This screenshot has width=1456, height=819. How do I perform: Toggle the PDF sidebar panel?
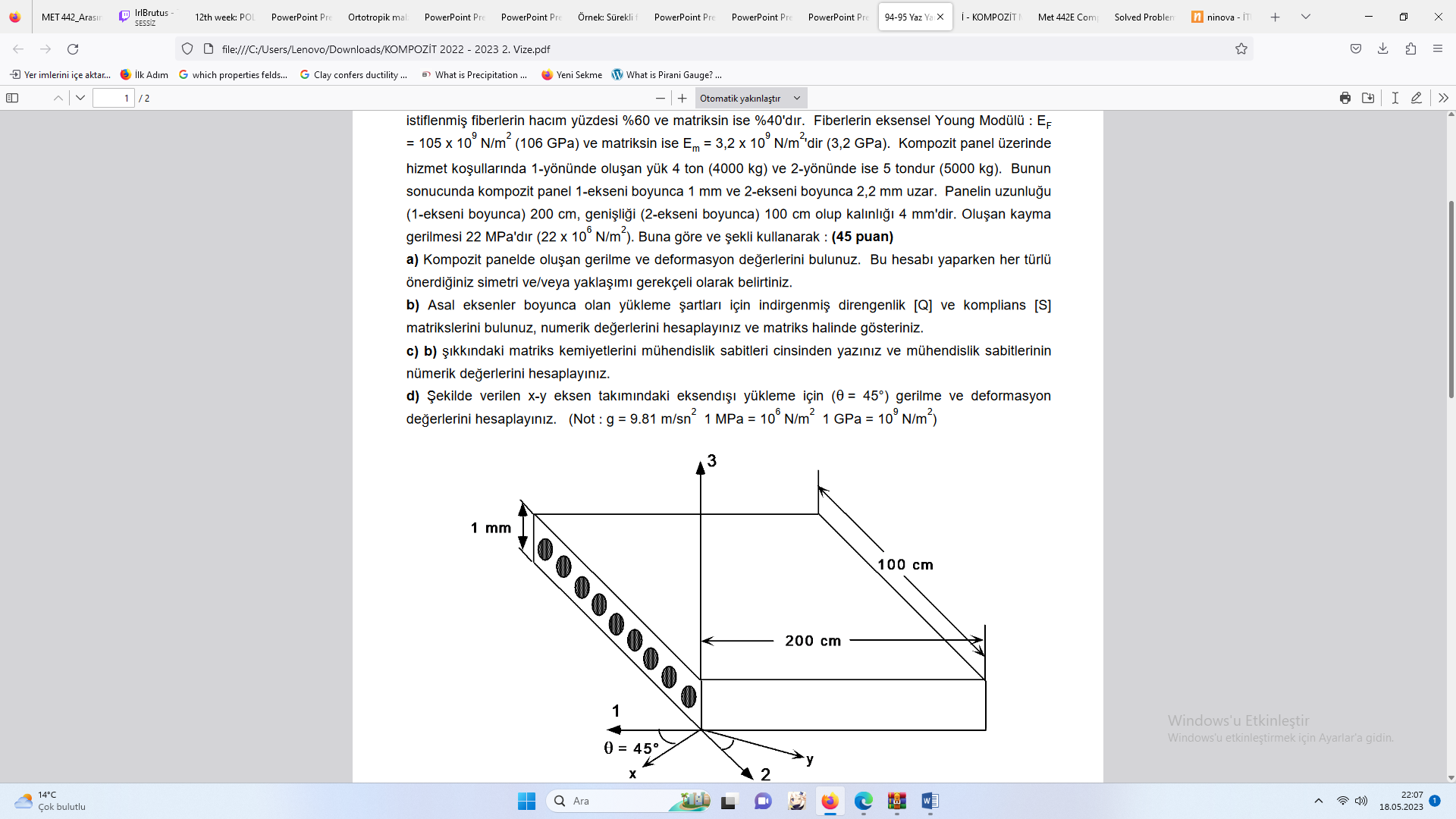[x=13, y=98]
